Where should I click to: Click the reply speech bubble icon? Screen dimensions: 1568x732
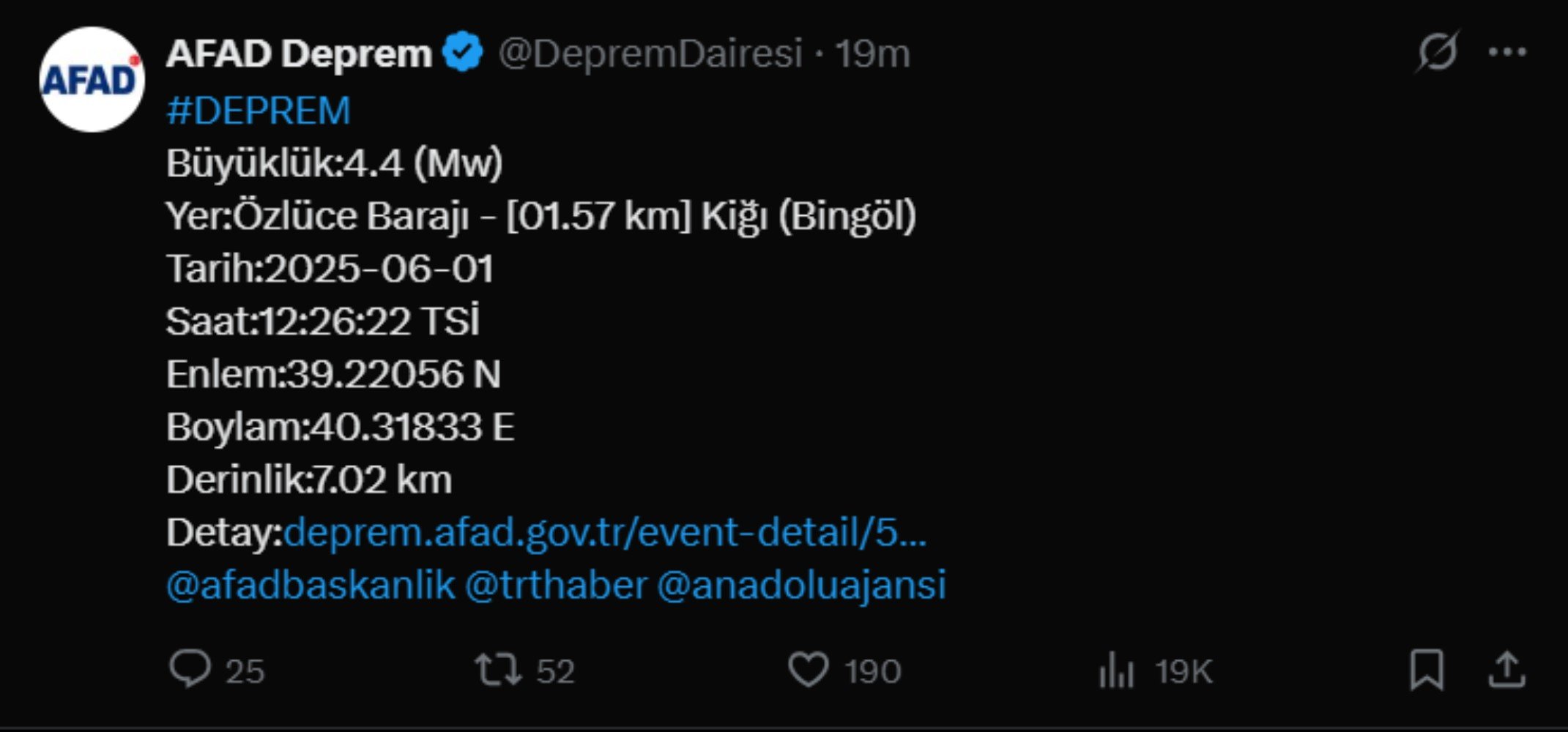coord(190,670)
